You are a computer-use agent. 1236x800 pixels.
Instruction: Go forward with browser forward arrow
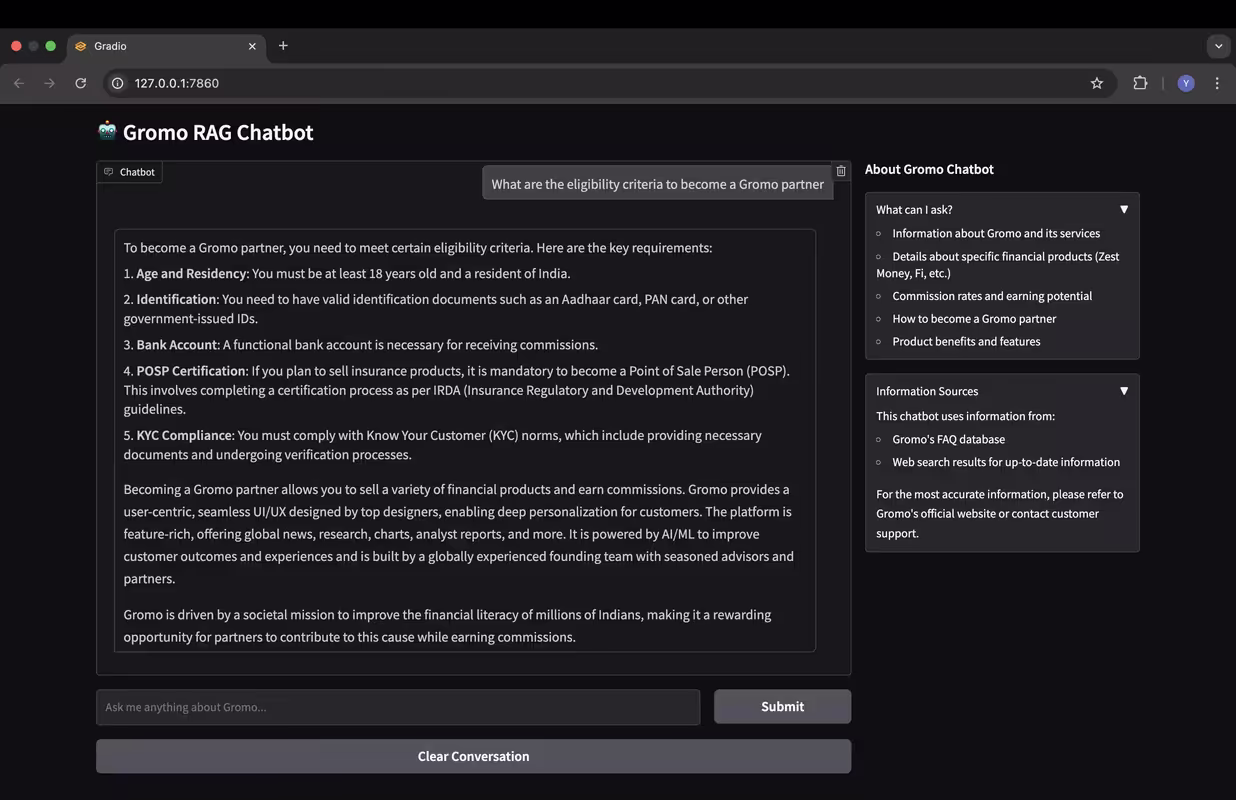[49, 83]
